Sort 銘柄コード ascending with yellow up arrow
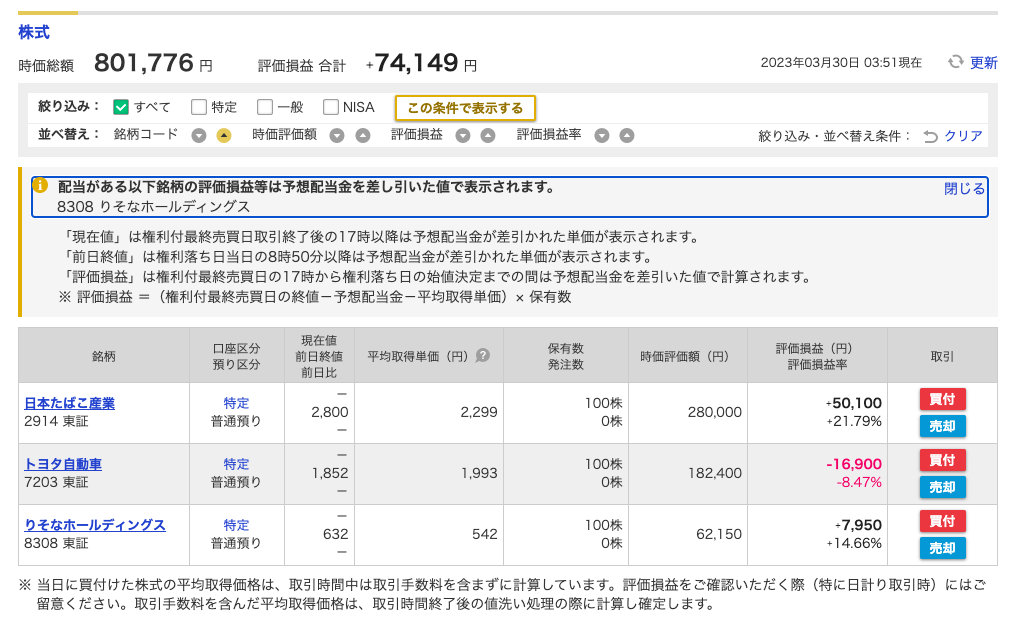The height and width of the screenshot is (622, 1015). (224, 135)
